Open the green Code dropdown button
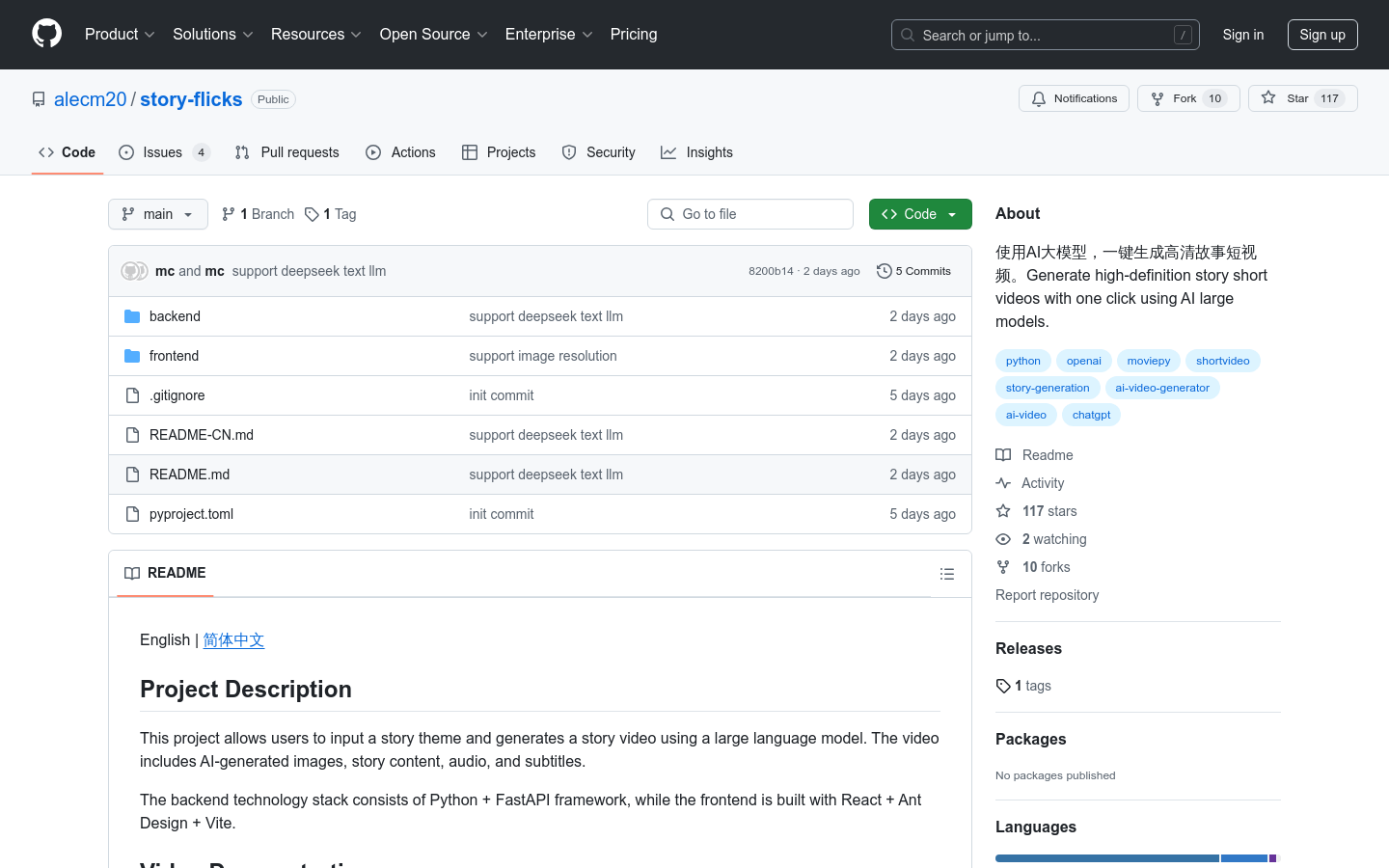The image size is (1389, 868). [x=920, y=214]
